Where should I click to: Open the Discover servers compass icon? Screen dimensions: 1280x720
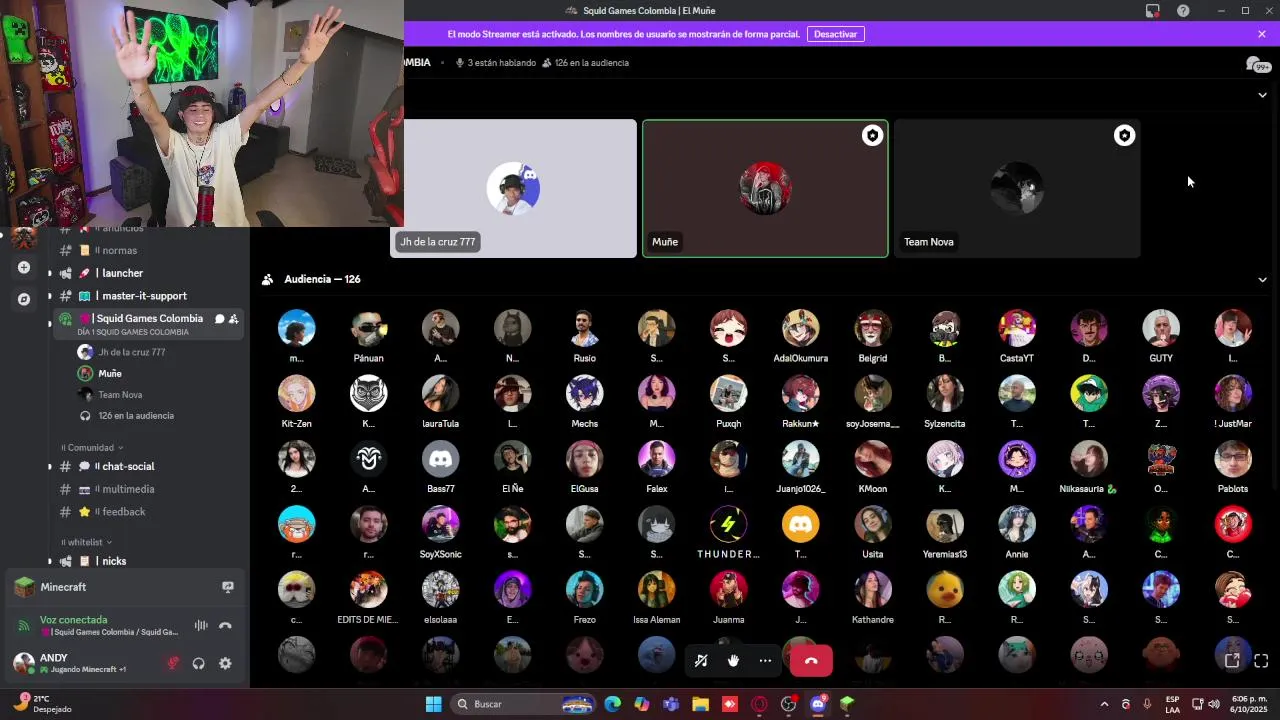(x=24, y=299)
